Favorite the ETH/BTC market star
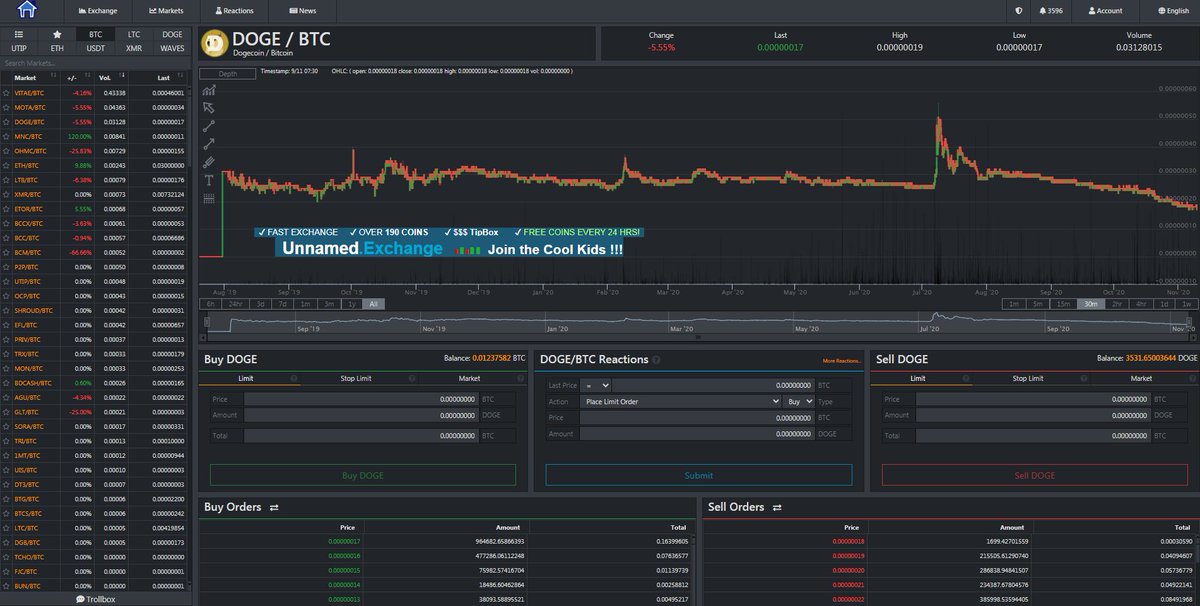 tap(6, 165)
